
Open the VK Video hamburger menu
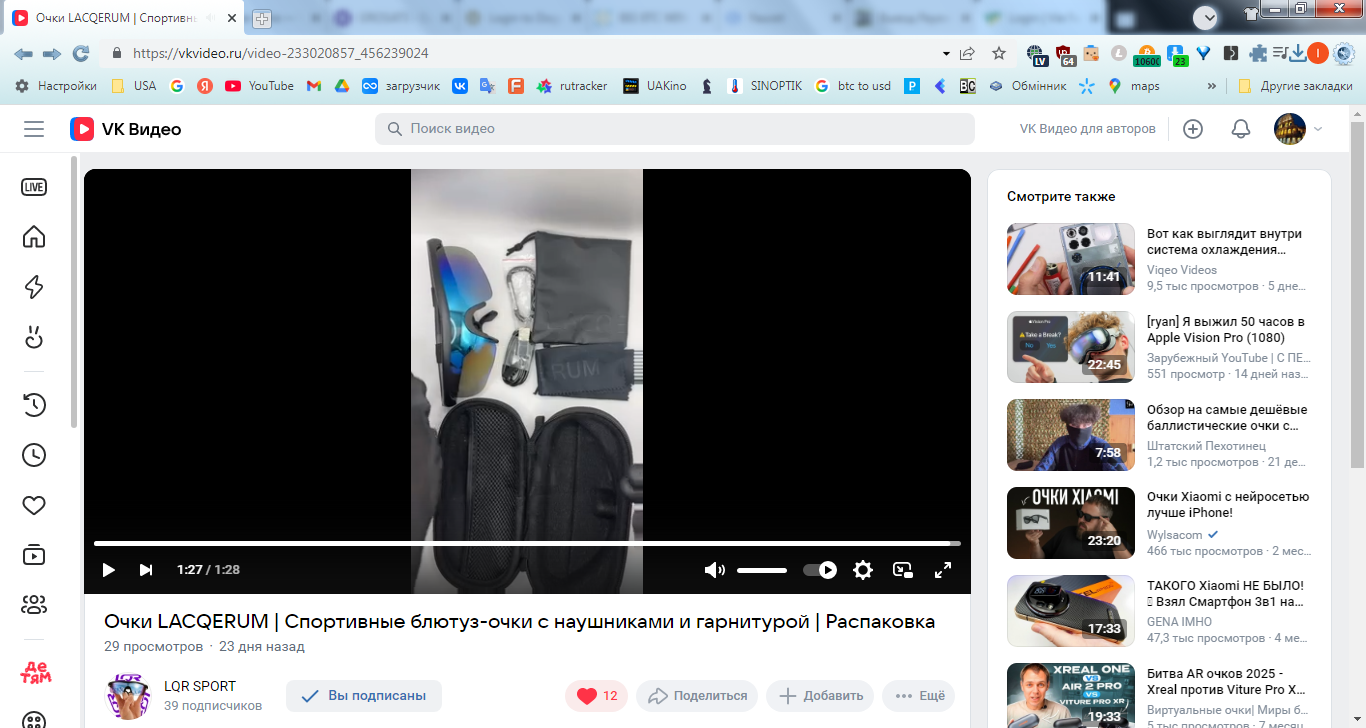tap(34, 129)
